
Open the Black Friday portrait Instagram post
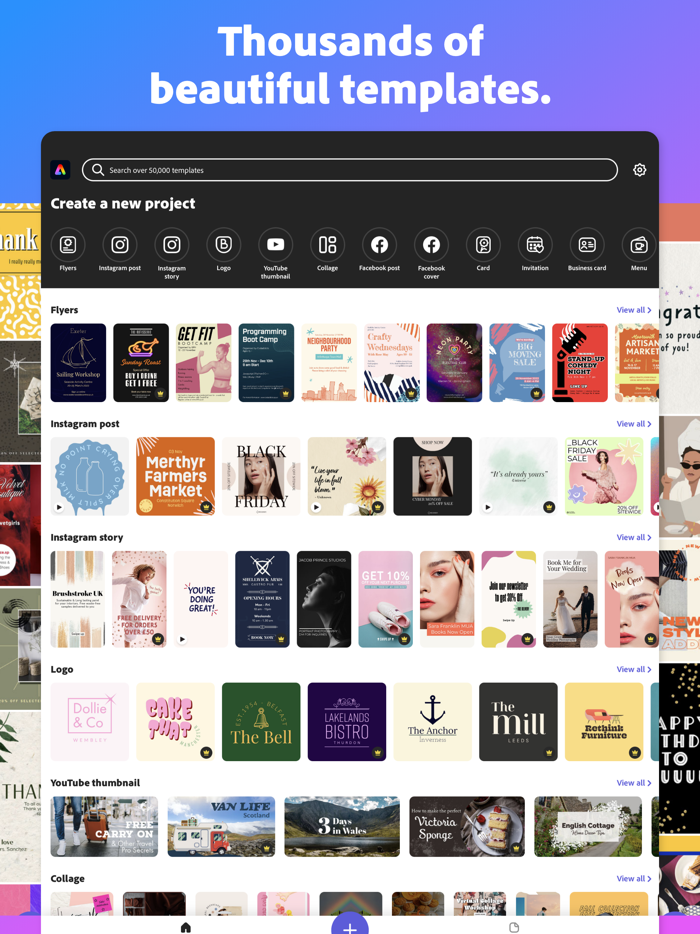[x=261, y=477]
